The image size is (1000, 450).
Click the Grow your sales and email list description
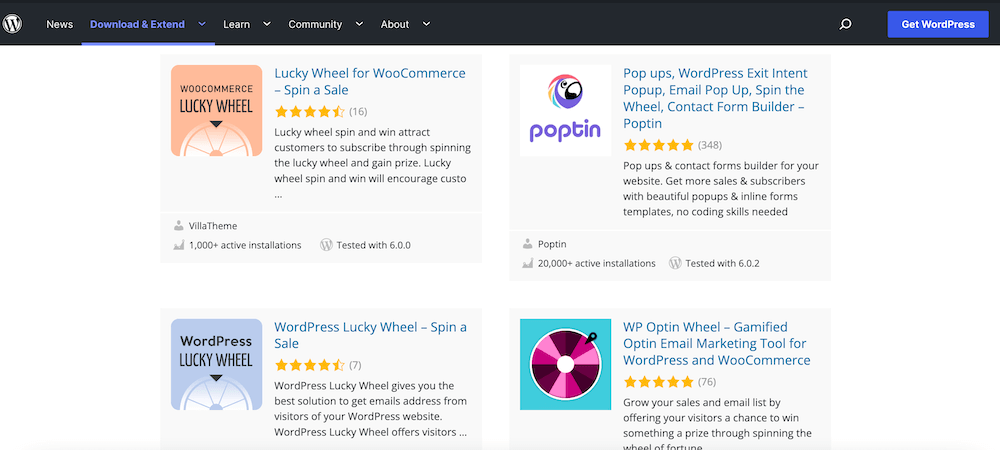pos(717,423)
